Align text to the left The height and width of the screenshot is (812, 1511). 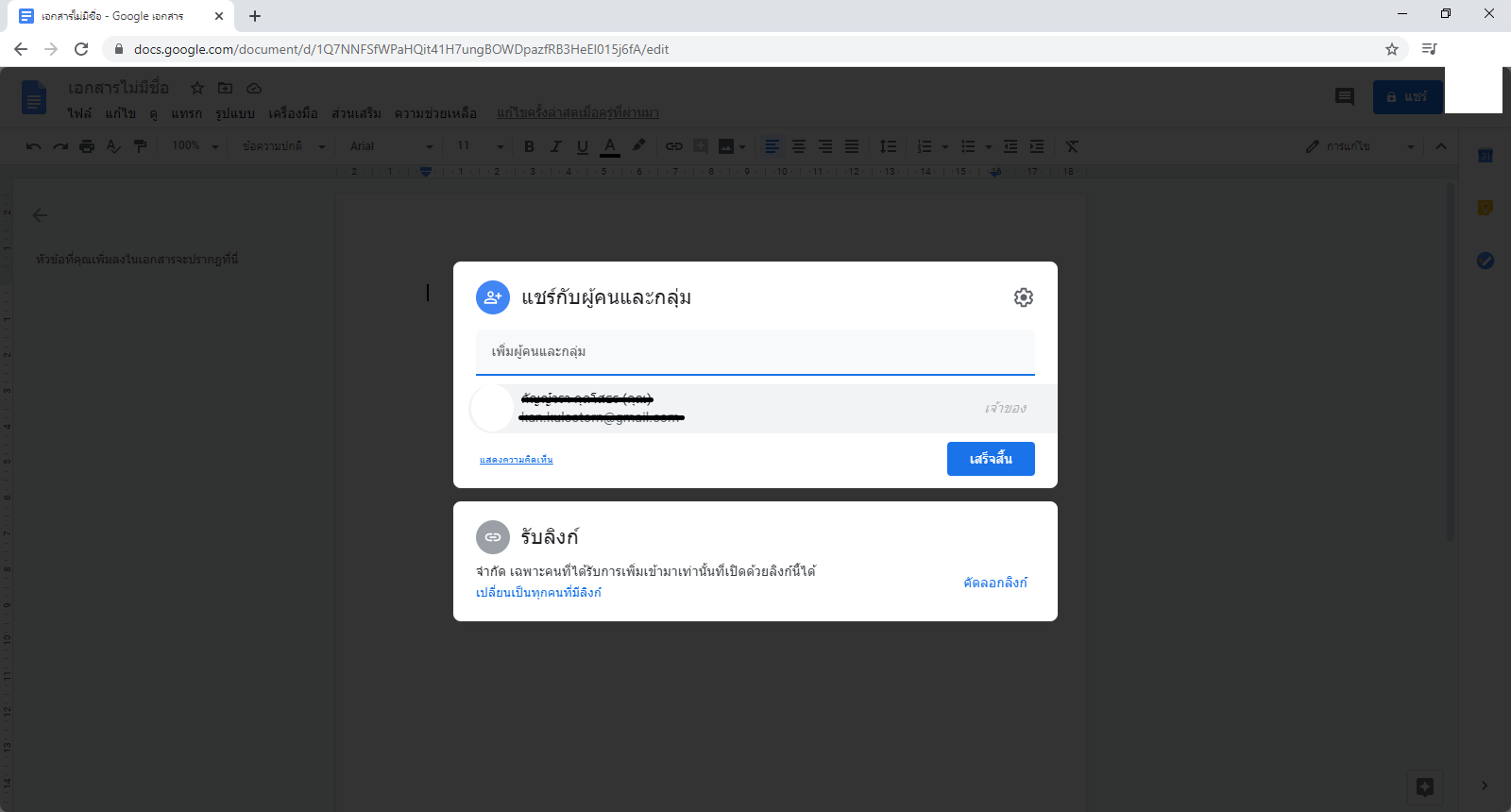point(772,146)
